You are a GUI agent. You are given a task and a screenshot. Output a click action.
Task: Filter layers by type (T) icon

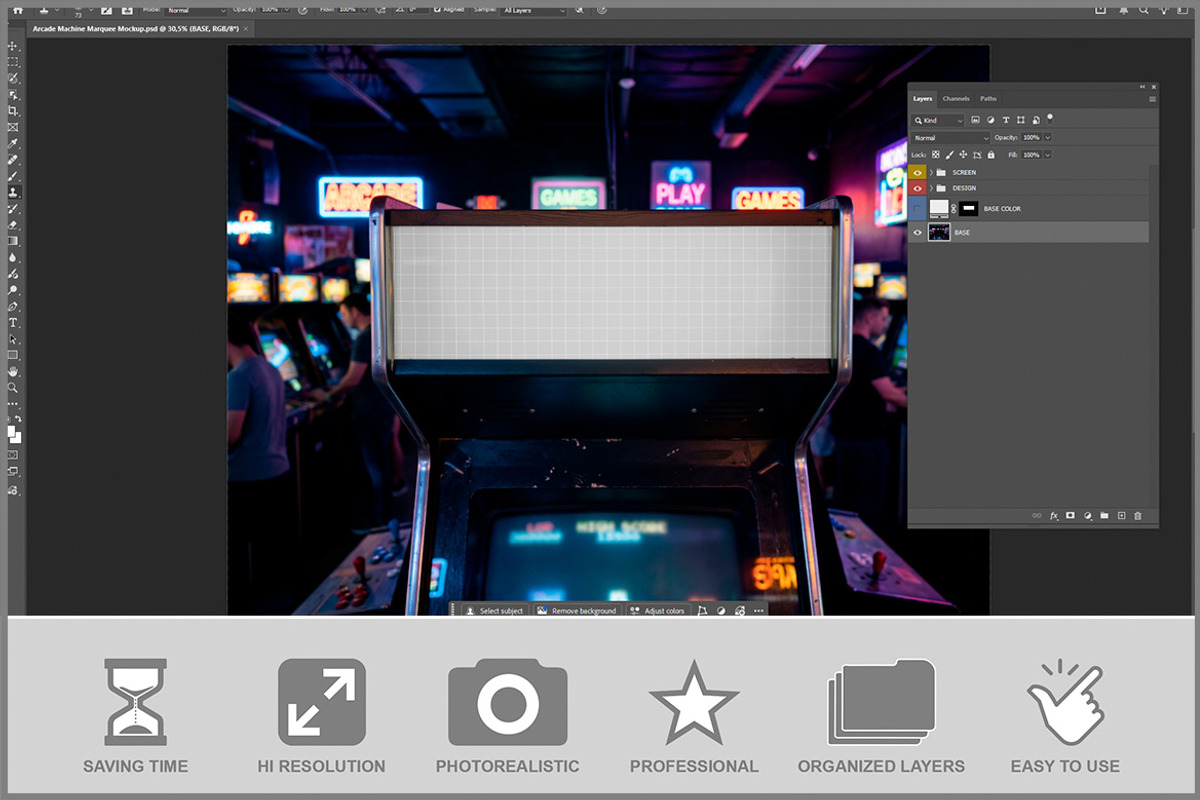tap(1006, 120)
